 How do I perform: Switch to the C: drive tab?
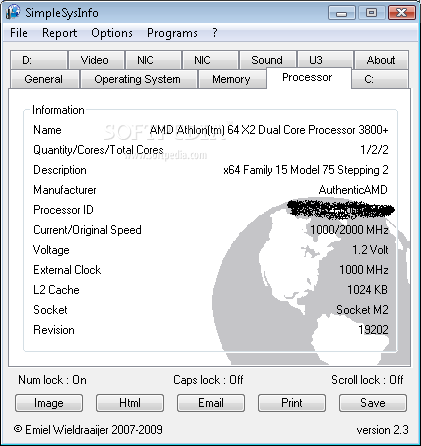click(380, 79)
